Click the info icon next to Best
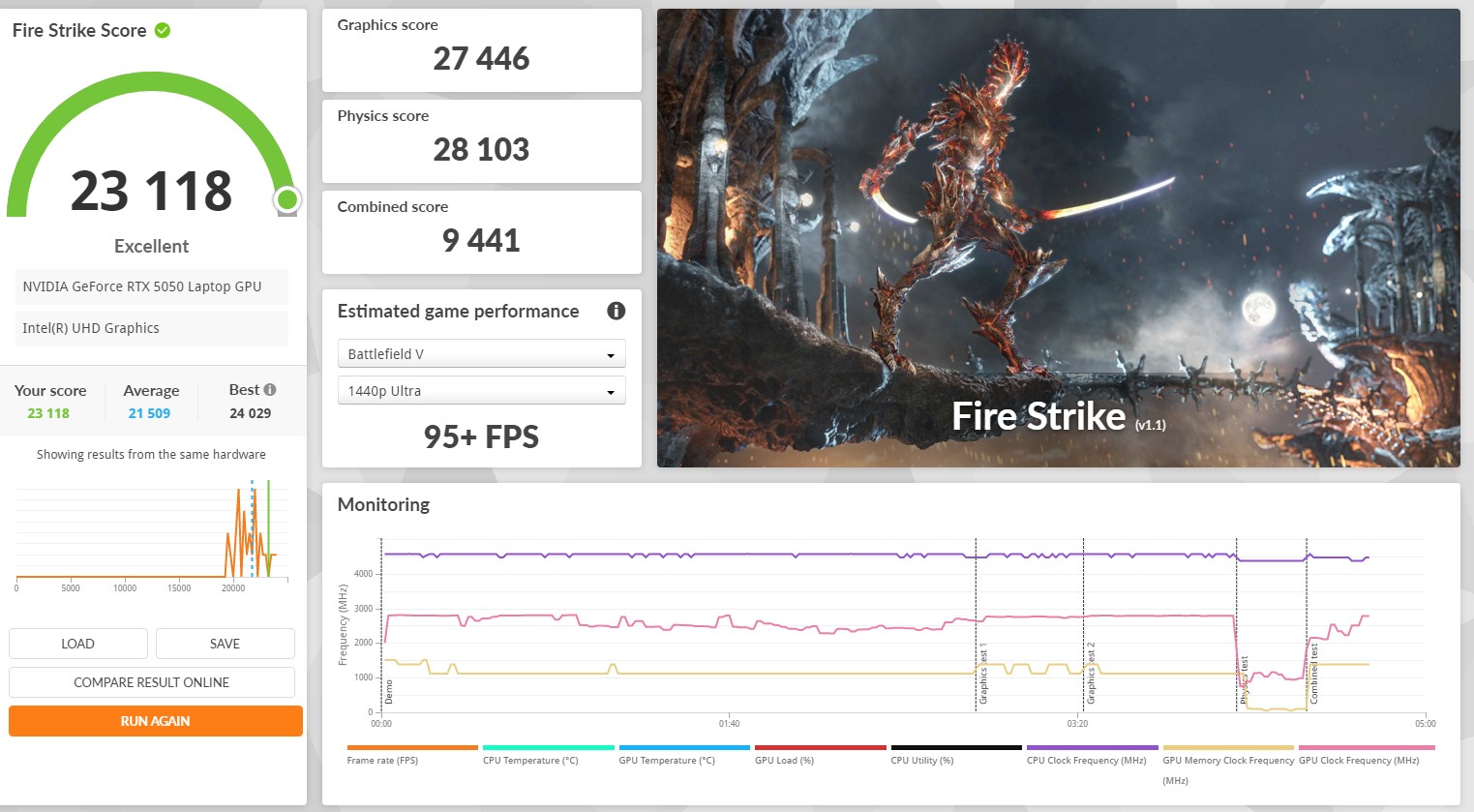The image size is (1474, 812). tap(270, 389)
